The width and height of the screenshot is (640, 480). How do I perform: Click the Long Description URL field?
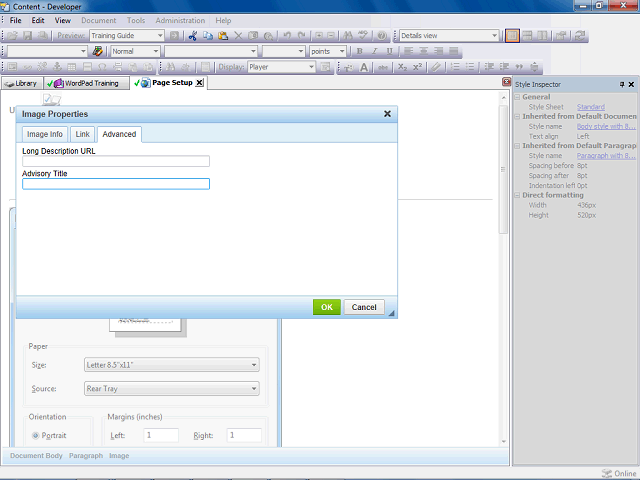point(116,161)
